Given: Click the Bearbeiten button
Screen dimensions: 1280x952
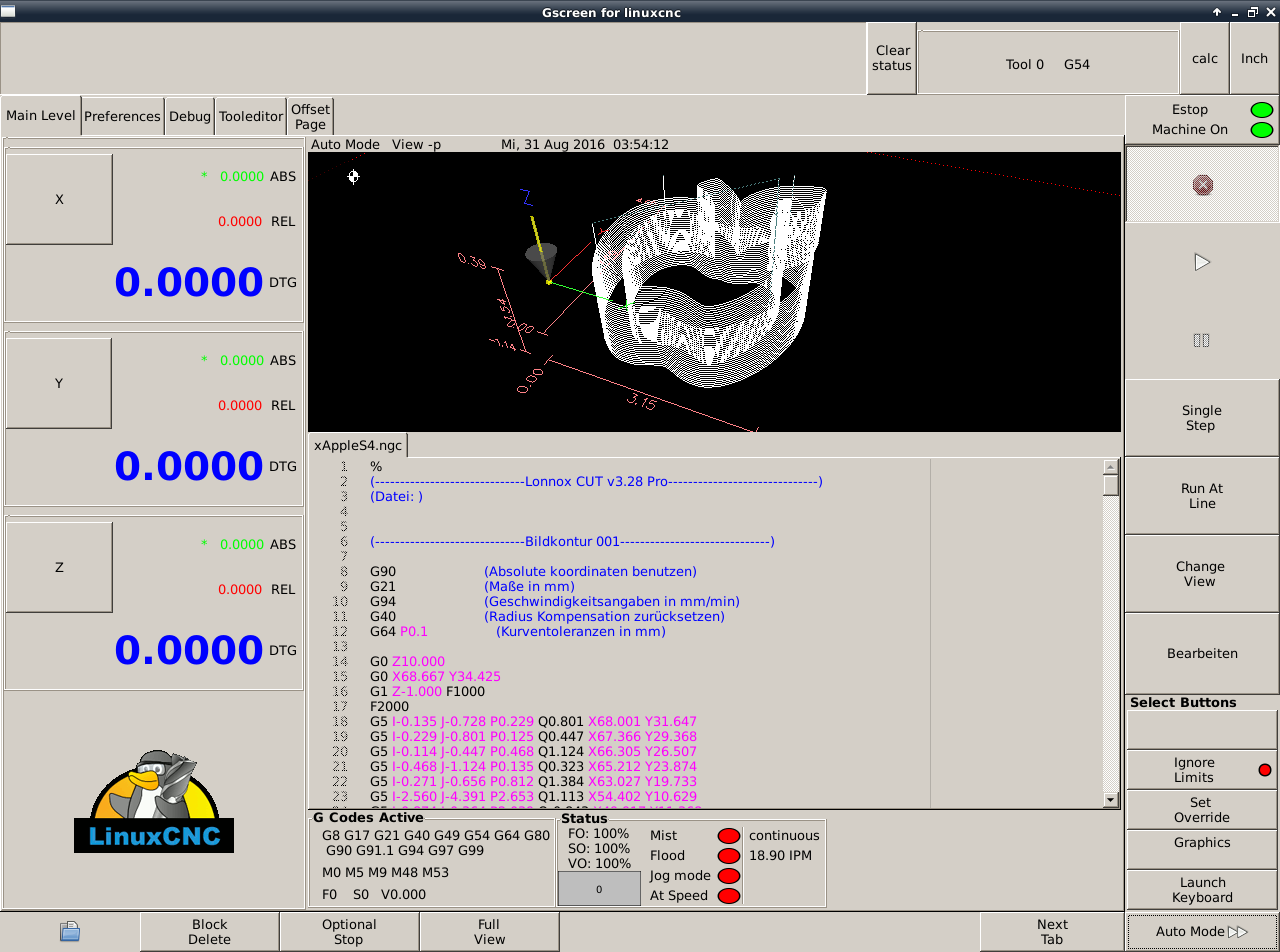Looking at the screenshot, I should tap(1202, 653).
